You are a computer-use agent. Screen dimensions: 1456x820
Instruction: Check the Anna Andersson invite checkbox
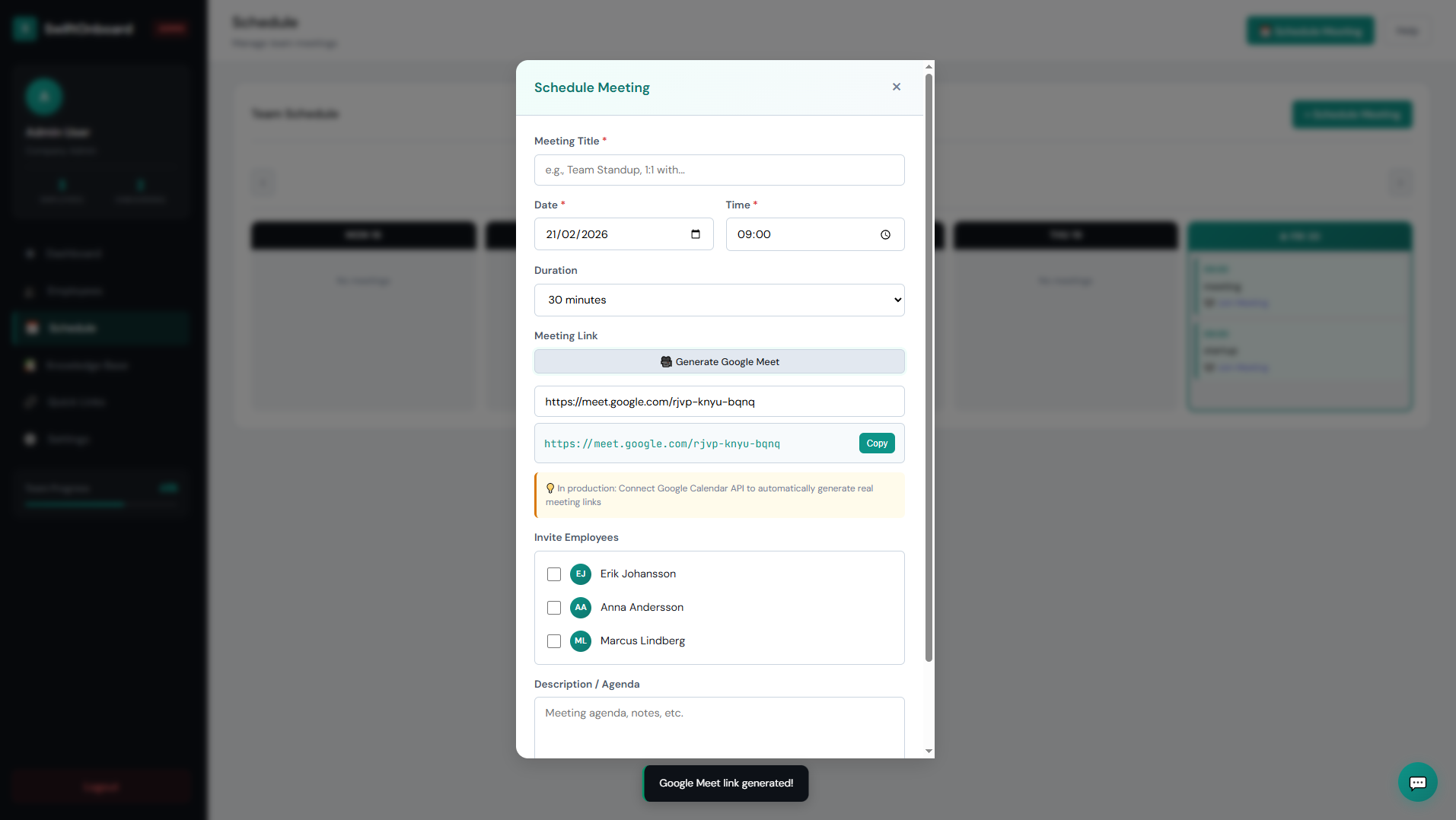coord(554,608)
